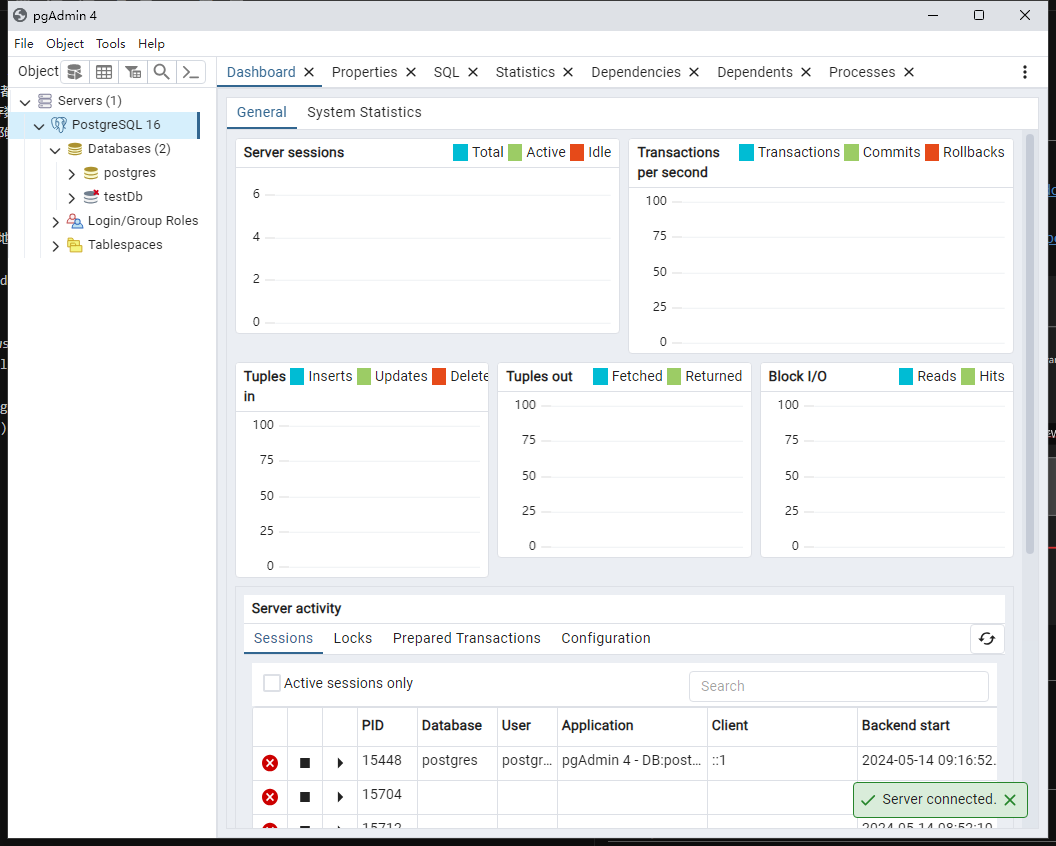Switch to the Processes tab
Screen dimensions: 1056x846
[x=862, y=72]
